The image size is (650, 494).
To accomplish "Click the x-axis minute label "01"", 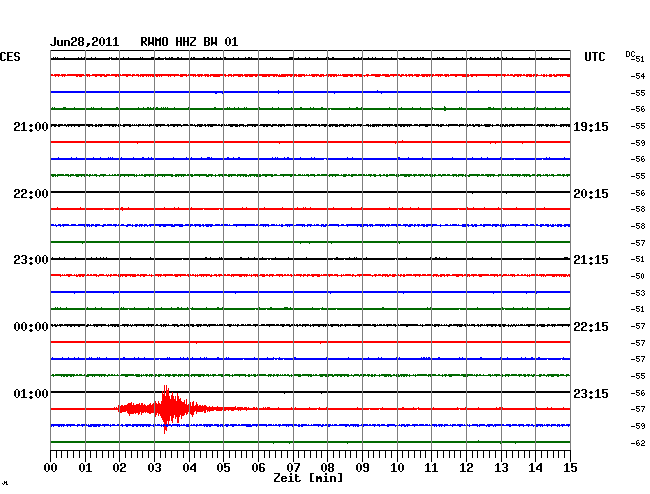I will (x=85, y=468).
